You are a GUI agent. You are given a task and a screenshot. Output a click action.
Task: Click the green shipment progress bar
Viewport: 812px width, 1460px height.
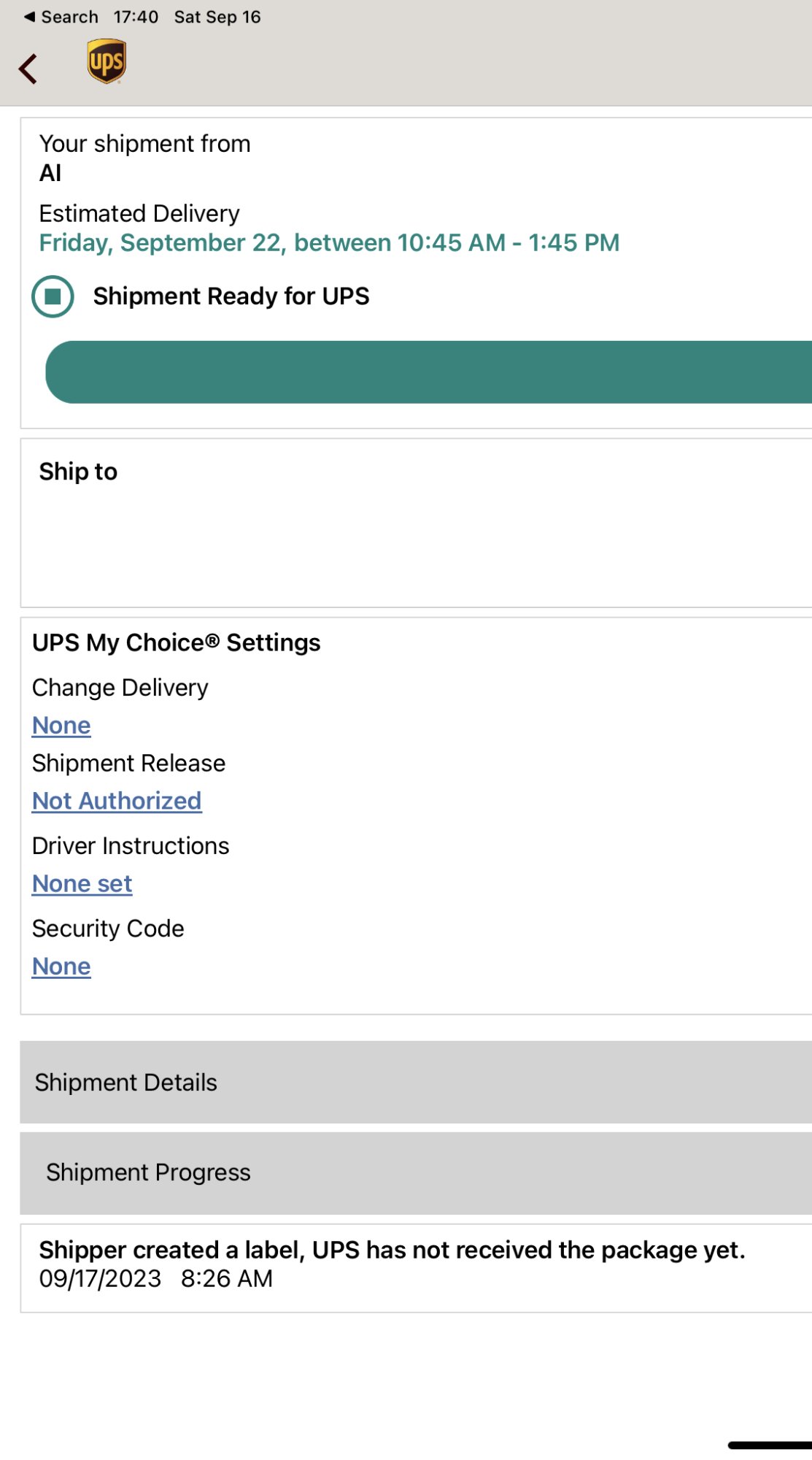tap(429, 372)
